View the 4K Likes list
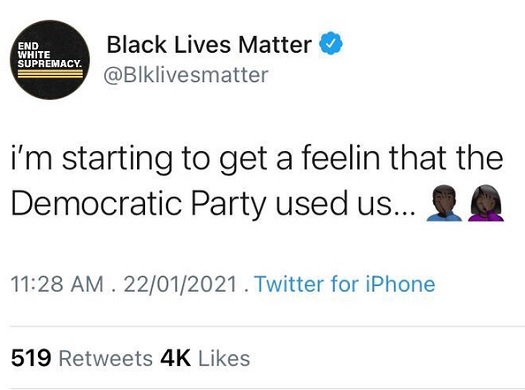The width and height of the screenshot is (525, 390). click(205, 358)
